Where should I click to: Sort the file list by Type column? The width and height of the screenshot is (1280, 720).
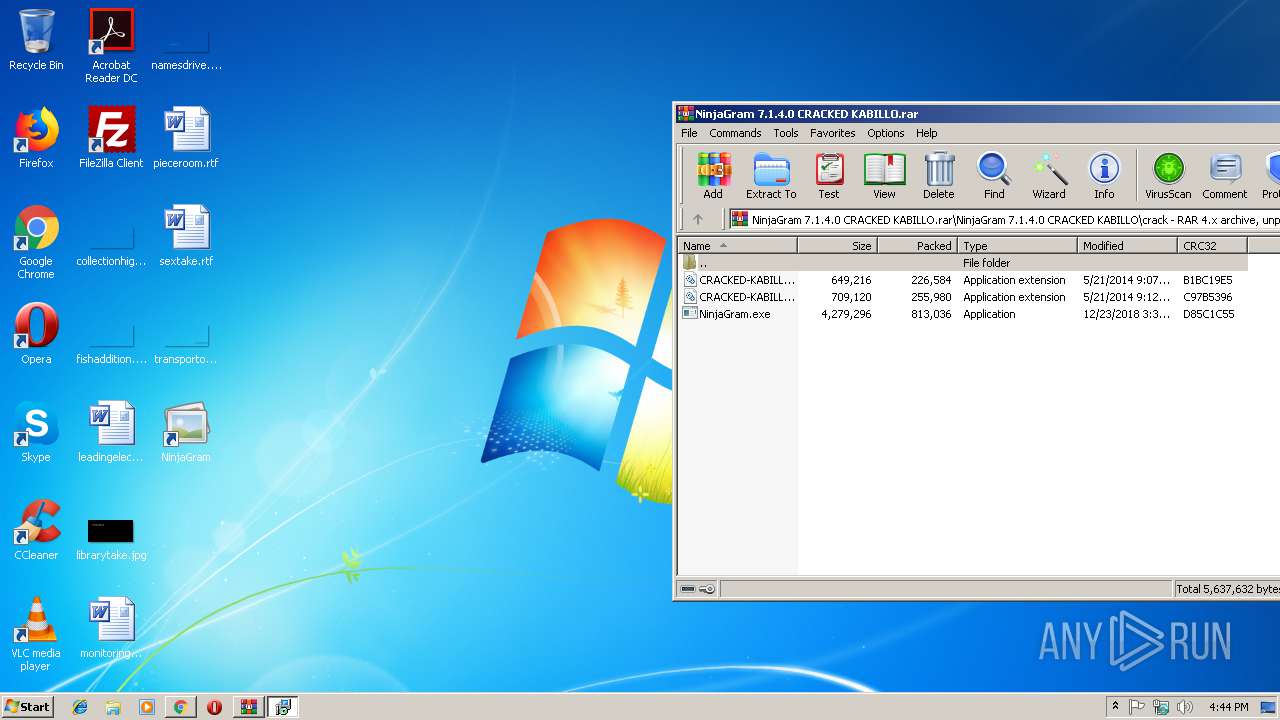click(x=1018, y=245)
